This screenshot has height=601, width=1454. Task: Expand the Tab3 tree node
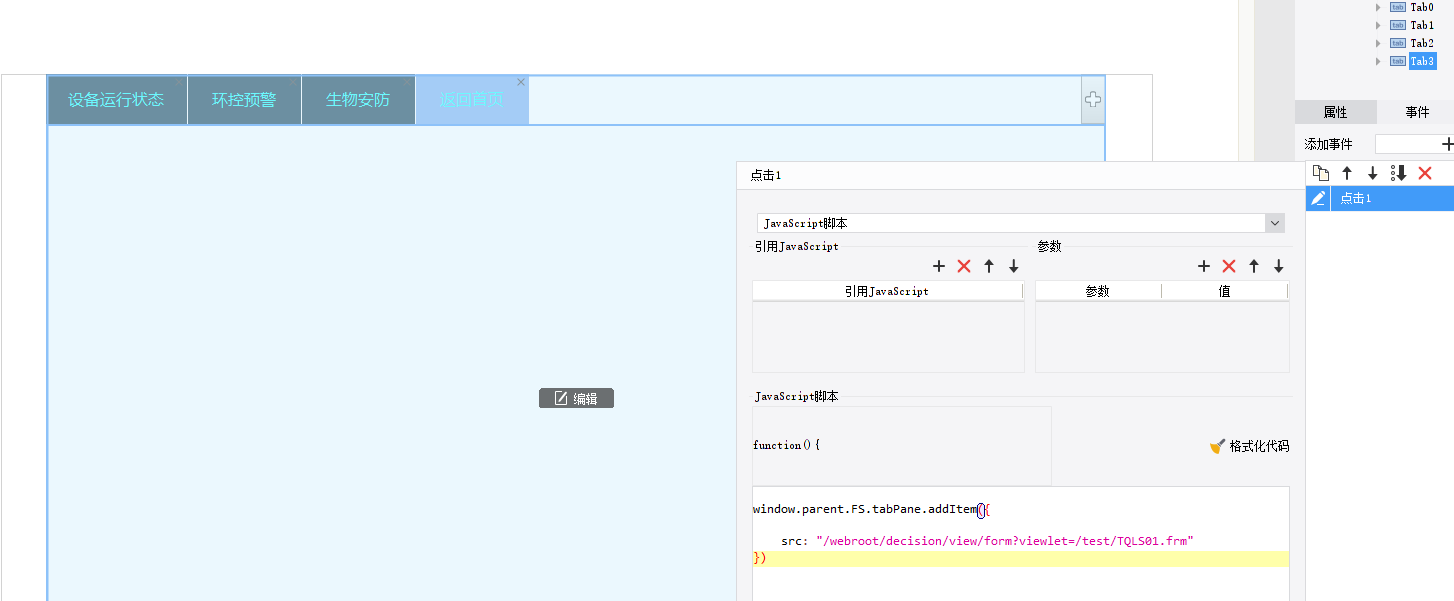pos(1378,61)
